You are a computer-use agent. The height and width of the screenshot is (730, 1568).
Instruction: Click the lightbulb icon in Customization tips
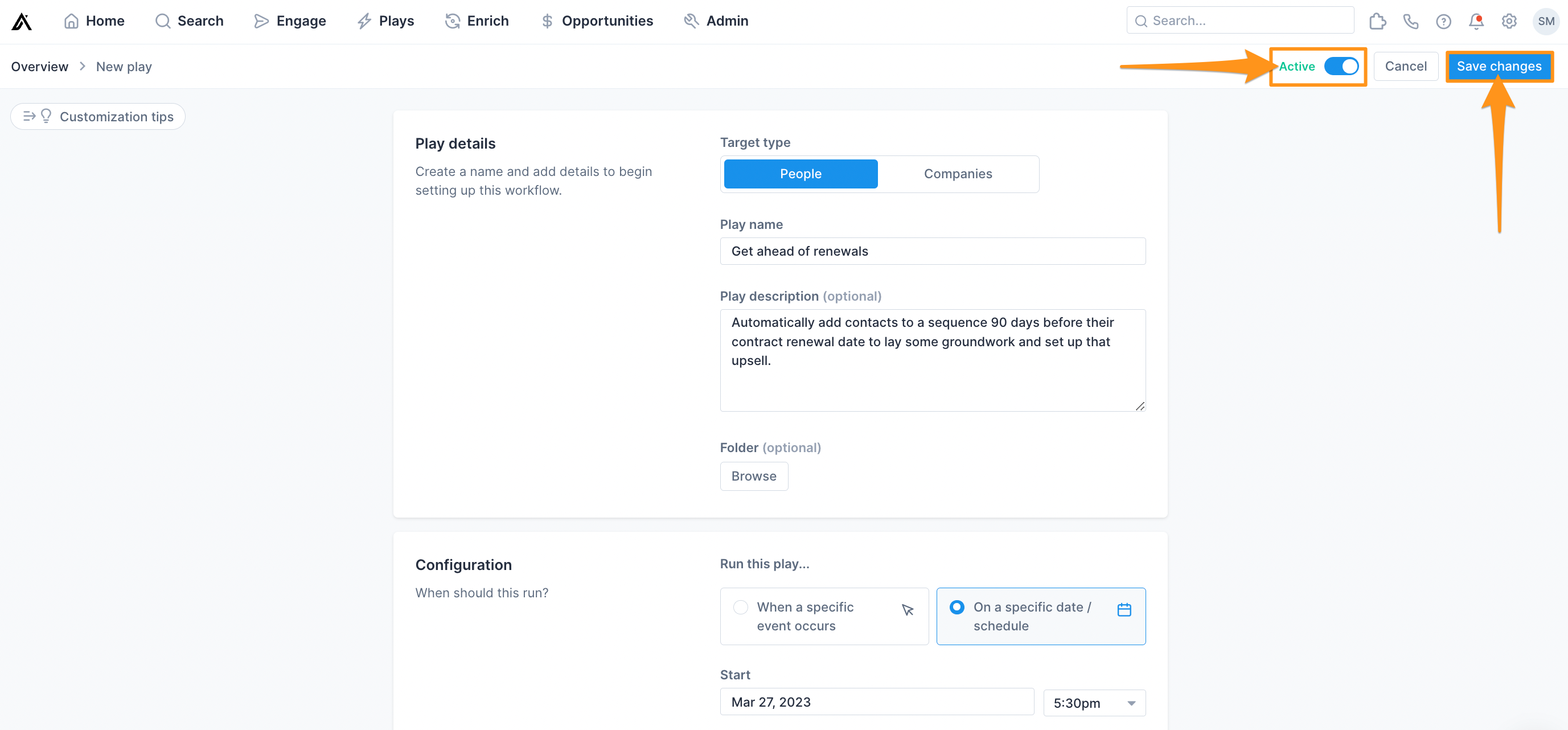pos(46,116)
